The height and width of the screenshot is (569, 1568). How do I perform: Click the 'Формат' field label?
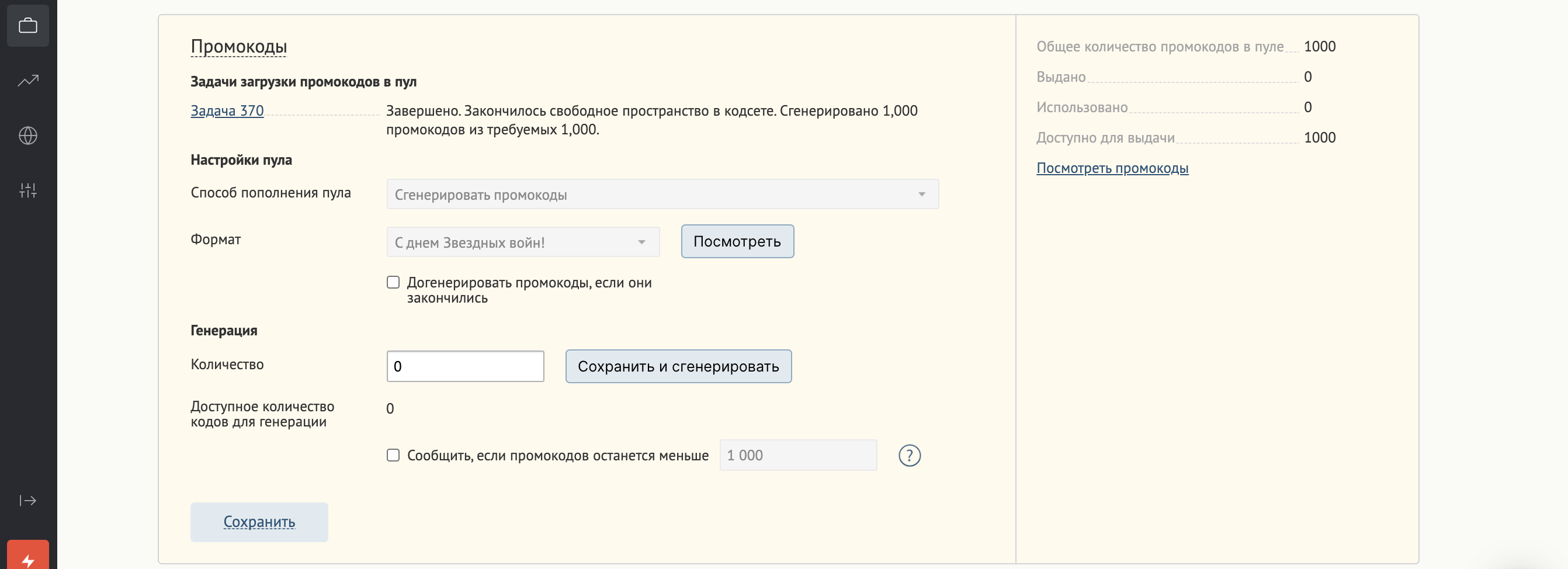pos(216,239)
